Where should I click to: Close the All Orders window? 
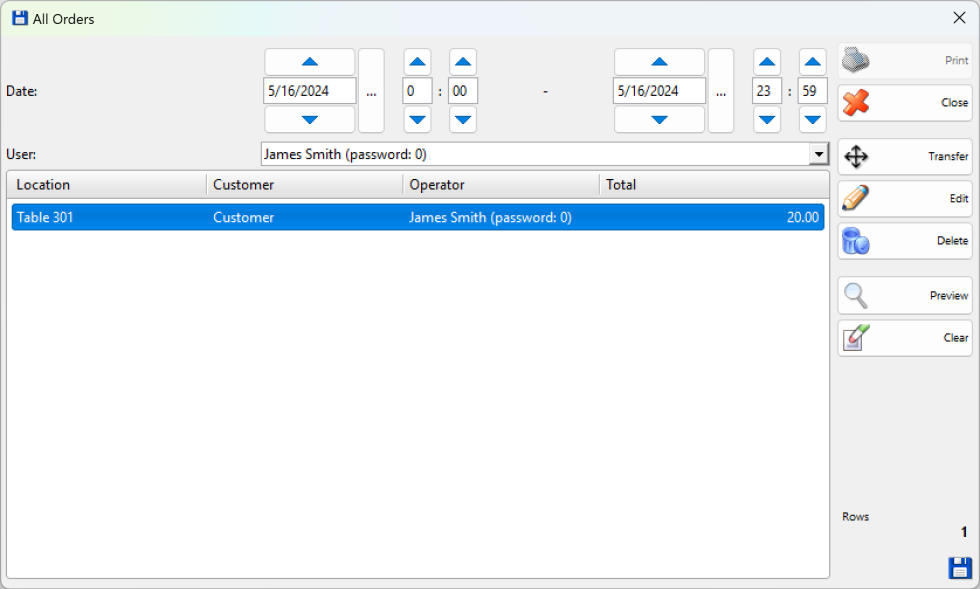click(x=959, y=18)
